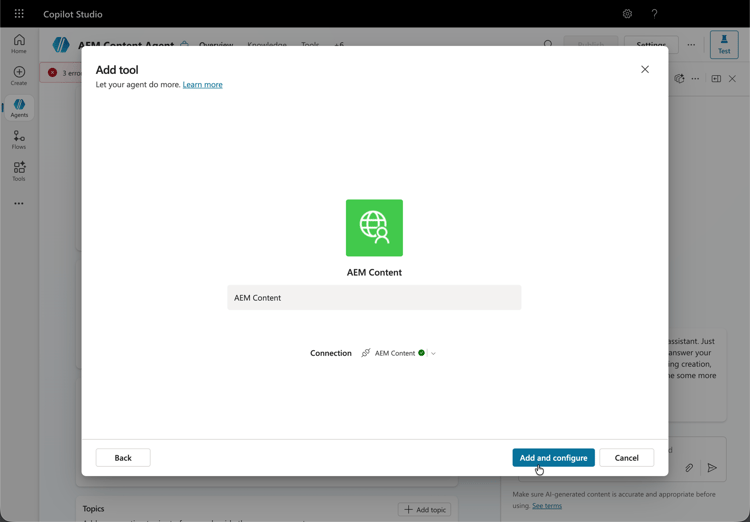
Task: Click the Test button in the header
Action: pos(724,44)
